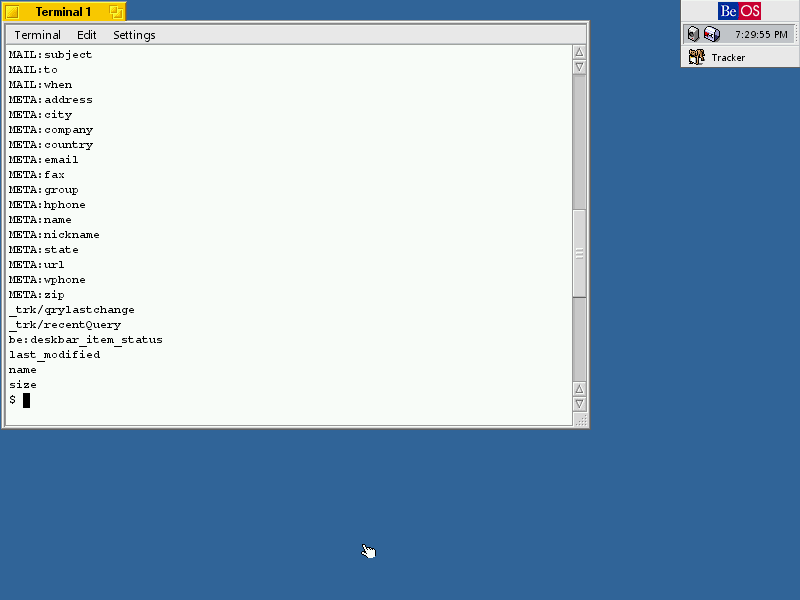Click the mailbox tray icon

point(712,34)
